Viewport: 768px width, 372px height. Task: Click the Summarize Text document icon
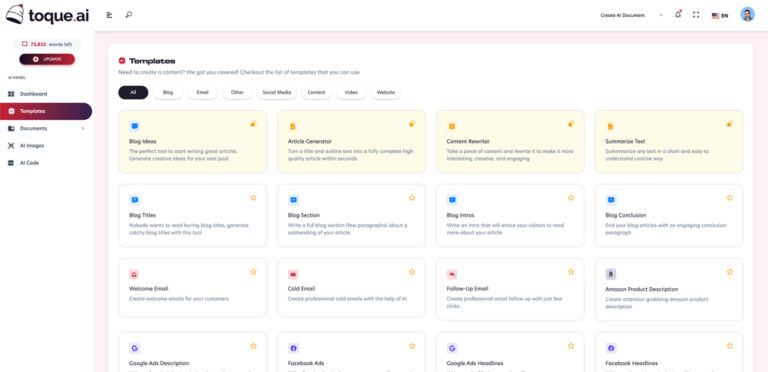(610, 126)
